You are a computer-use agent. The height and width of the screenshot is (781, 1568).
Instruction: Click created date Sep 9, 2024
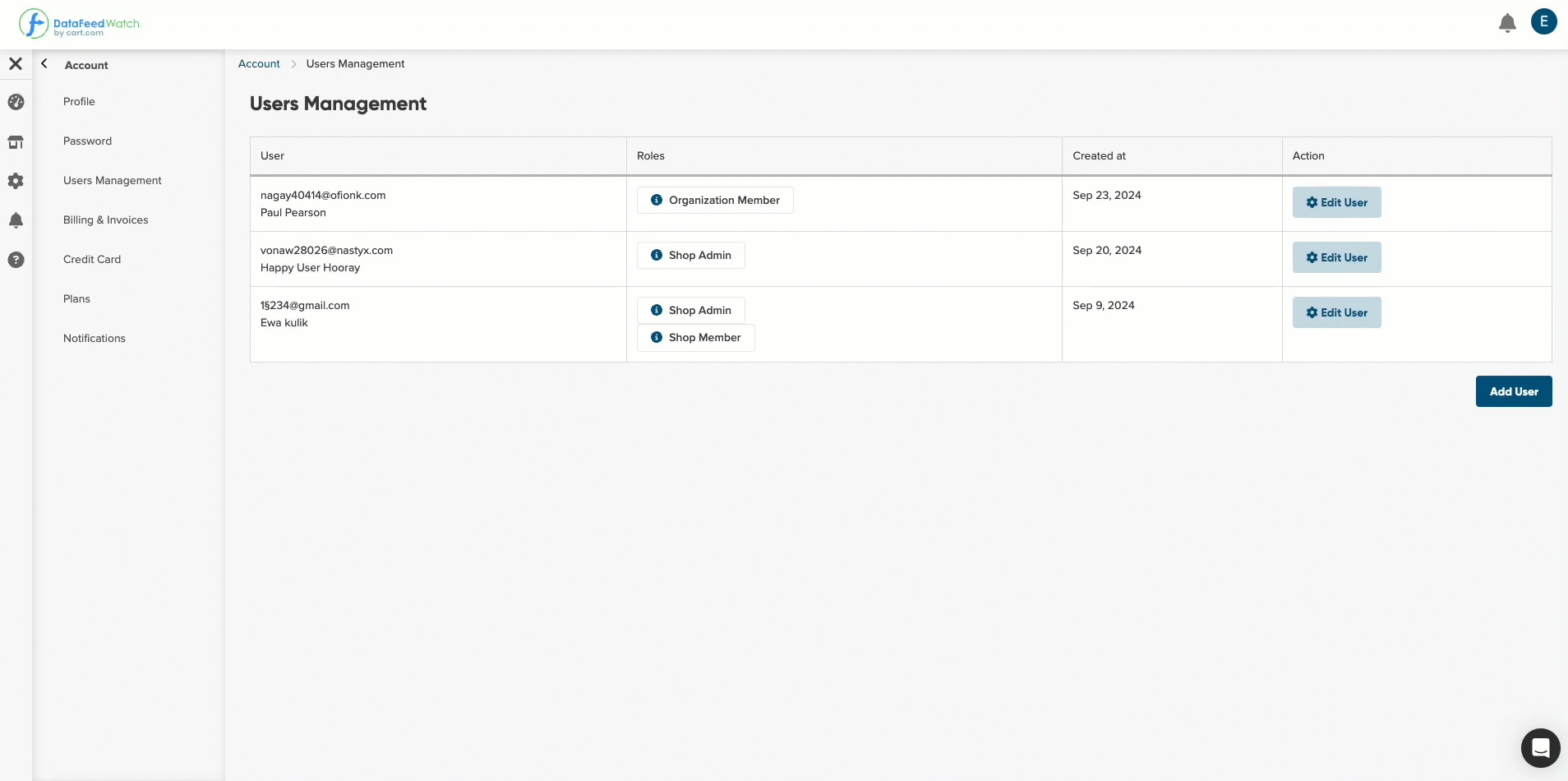pos(1104,305)
